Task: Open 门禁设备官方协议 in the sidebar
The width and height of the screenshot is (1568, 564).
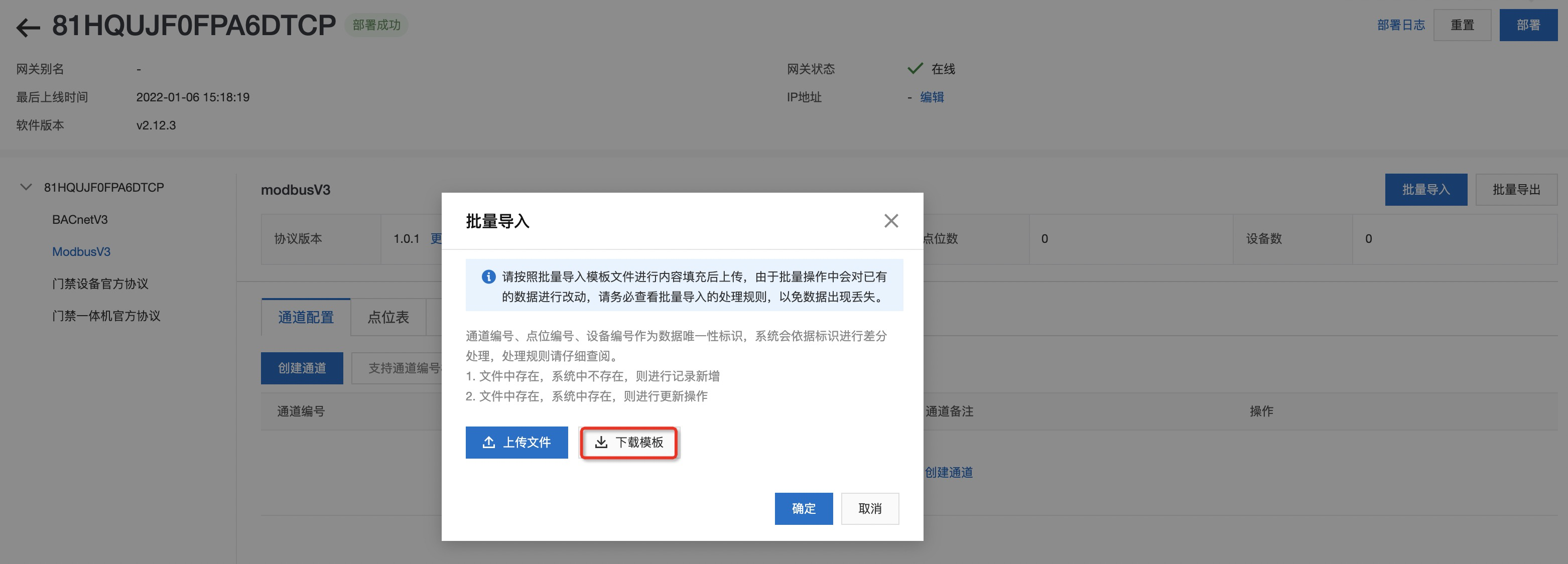Action: point(100,284)
